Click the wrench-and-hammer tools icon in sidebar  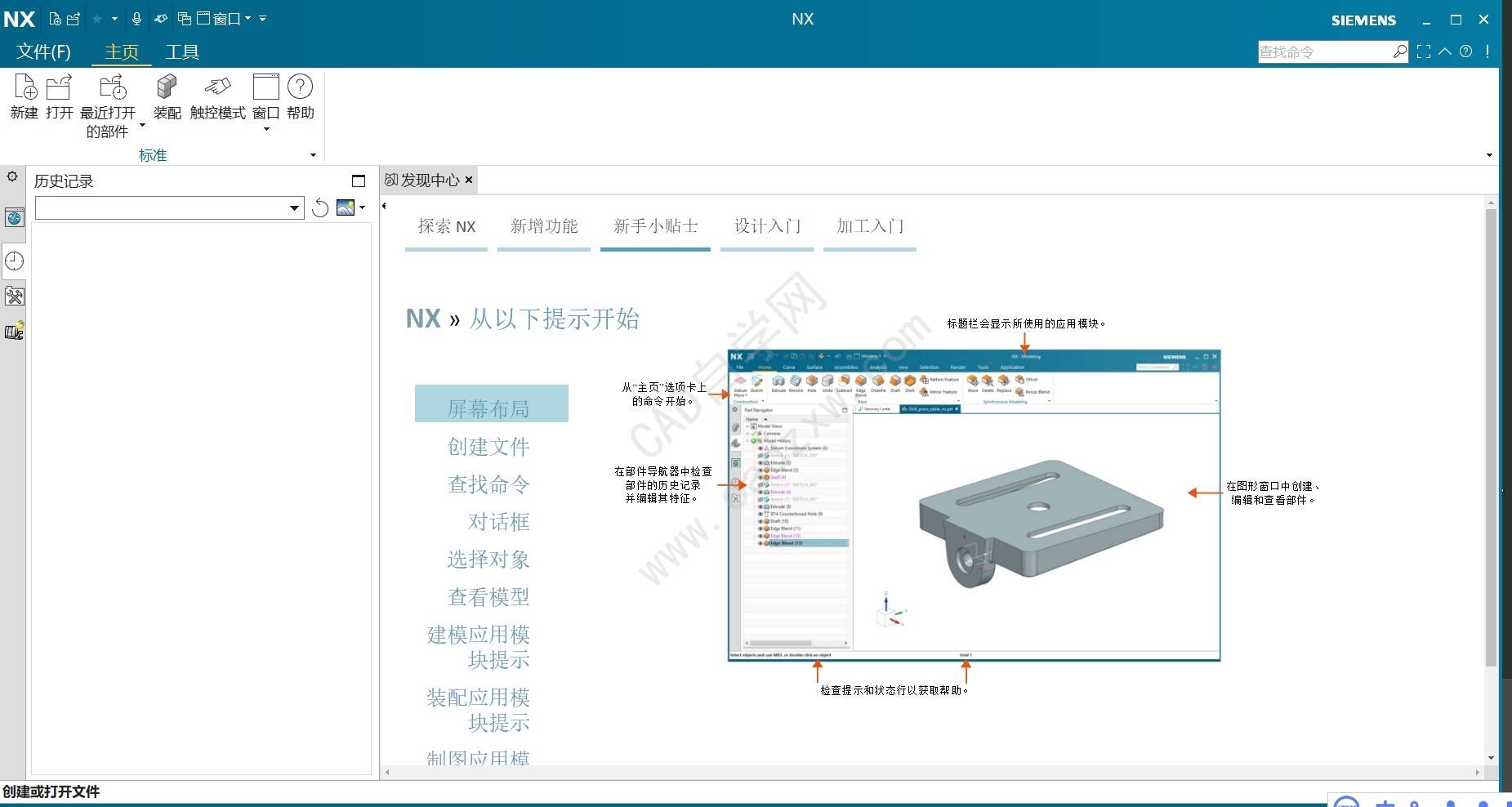13,296
